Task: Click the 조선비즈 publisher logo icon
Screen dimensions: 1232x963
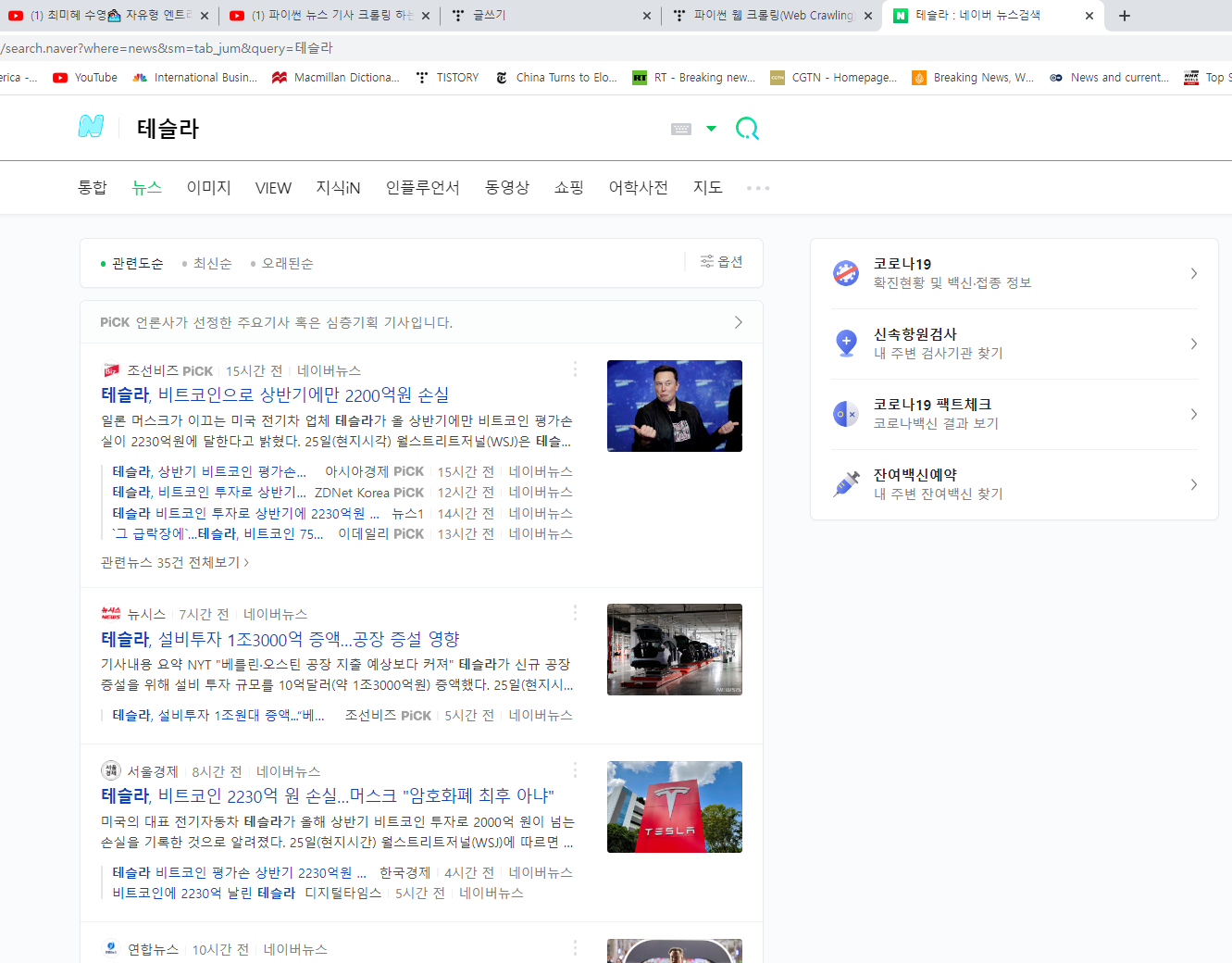Action: [111, 370]
